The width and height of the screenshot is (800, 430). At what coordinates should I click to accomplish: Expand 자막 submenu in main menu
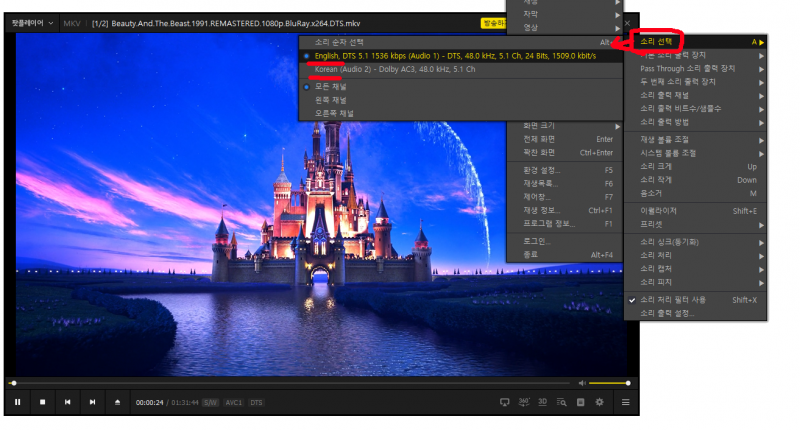(564, 14)
